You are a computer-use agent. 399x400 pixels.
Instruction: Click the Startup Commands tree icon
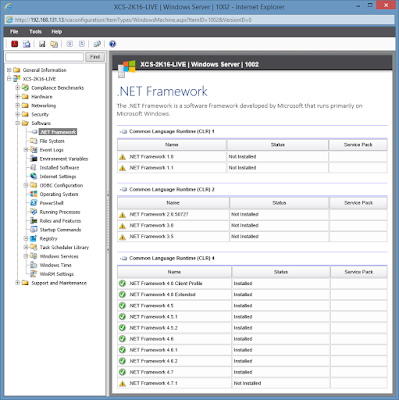(x=33, y=229)
